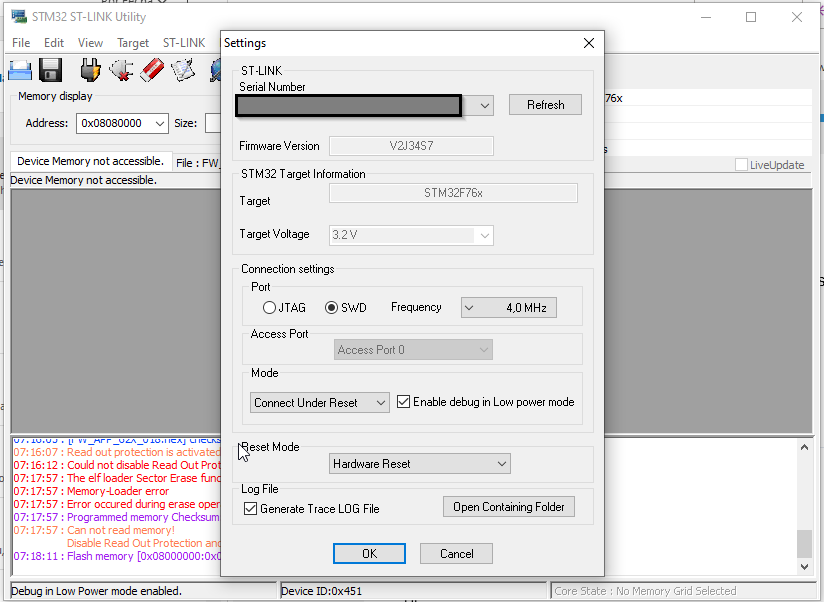This screenshot has height=602, width=824.
Task: Open the Target menu
Action: [132, 43]
